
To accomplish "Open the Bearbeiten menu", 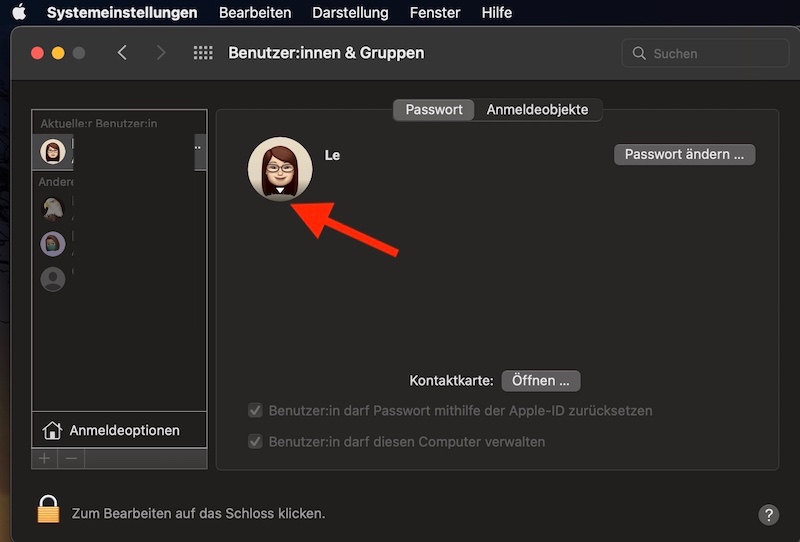I will [255, 13].
